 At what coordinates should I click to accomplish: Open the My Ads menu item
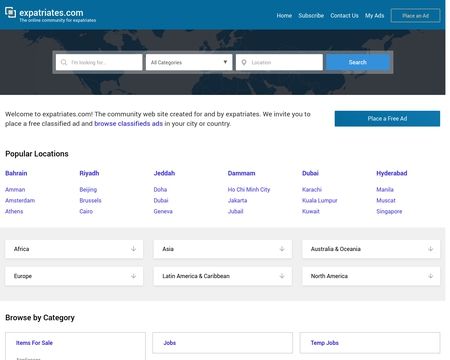[x=374, y=16]
